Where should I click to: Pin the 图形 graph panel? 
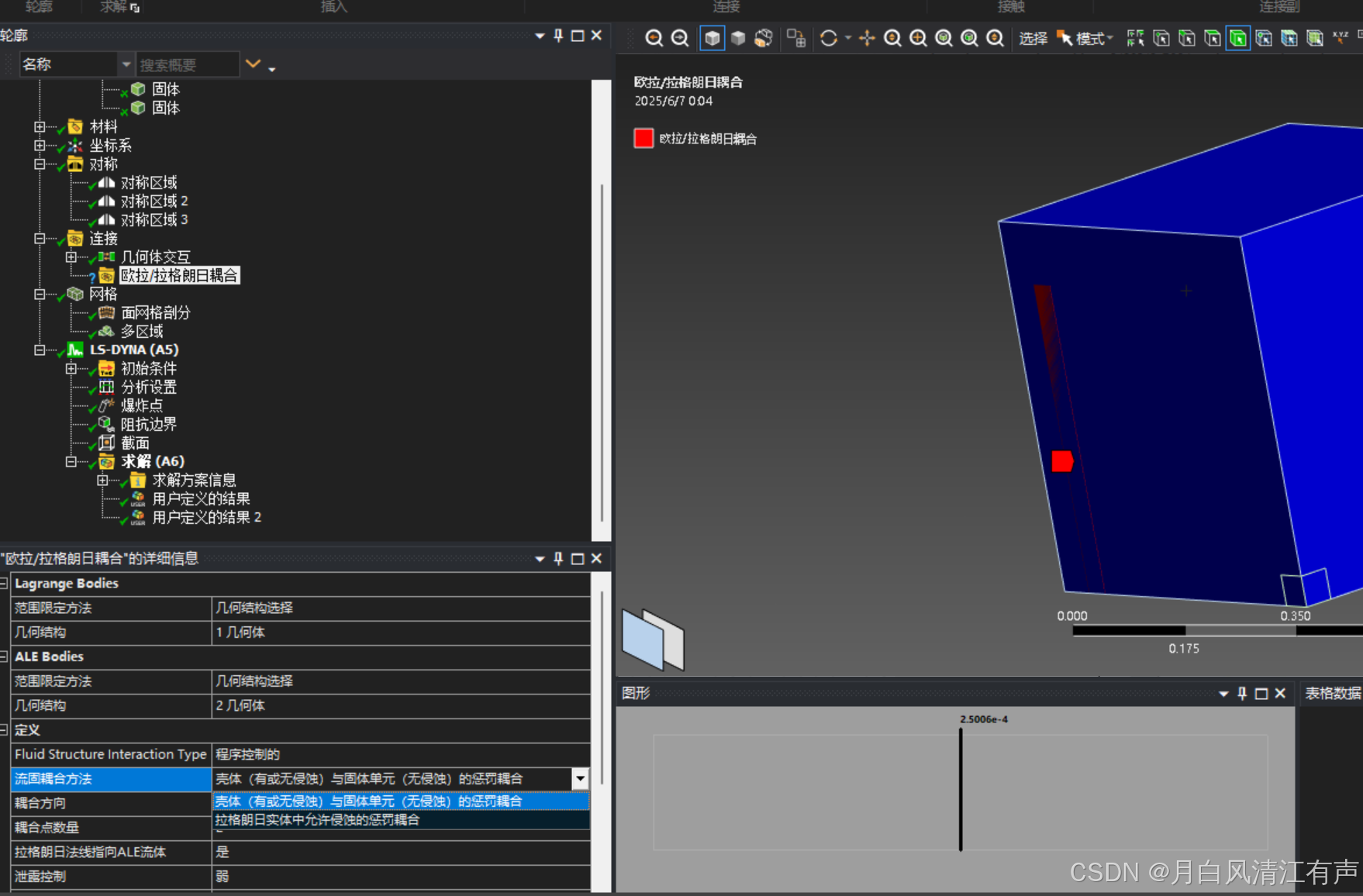point(1242,693)
